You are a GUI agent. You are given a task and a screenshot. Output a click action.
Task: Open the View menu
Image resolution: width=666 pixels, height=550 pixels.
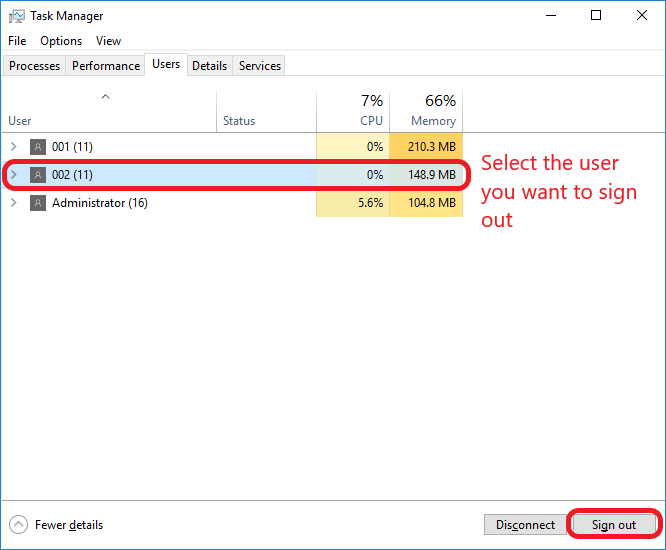click(x=108, y=41)
